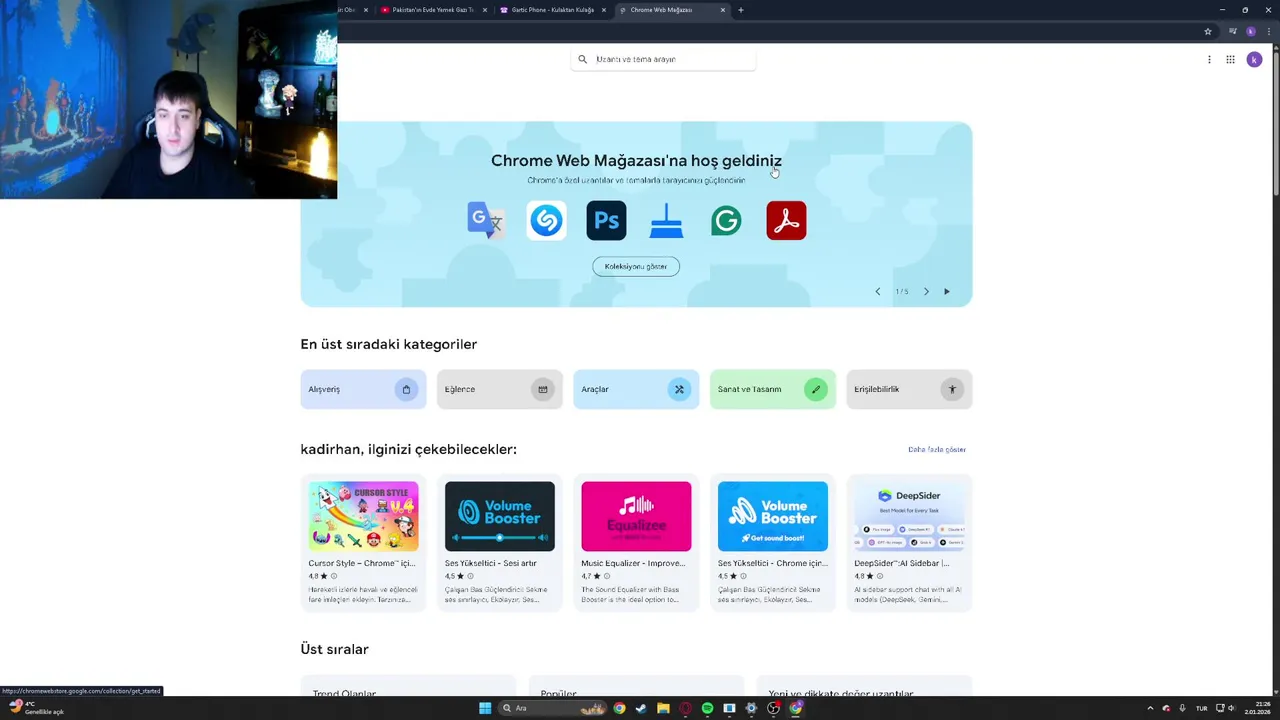
Task: Open Chrome browser menu
Action: click(x=1267, y=31)
